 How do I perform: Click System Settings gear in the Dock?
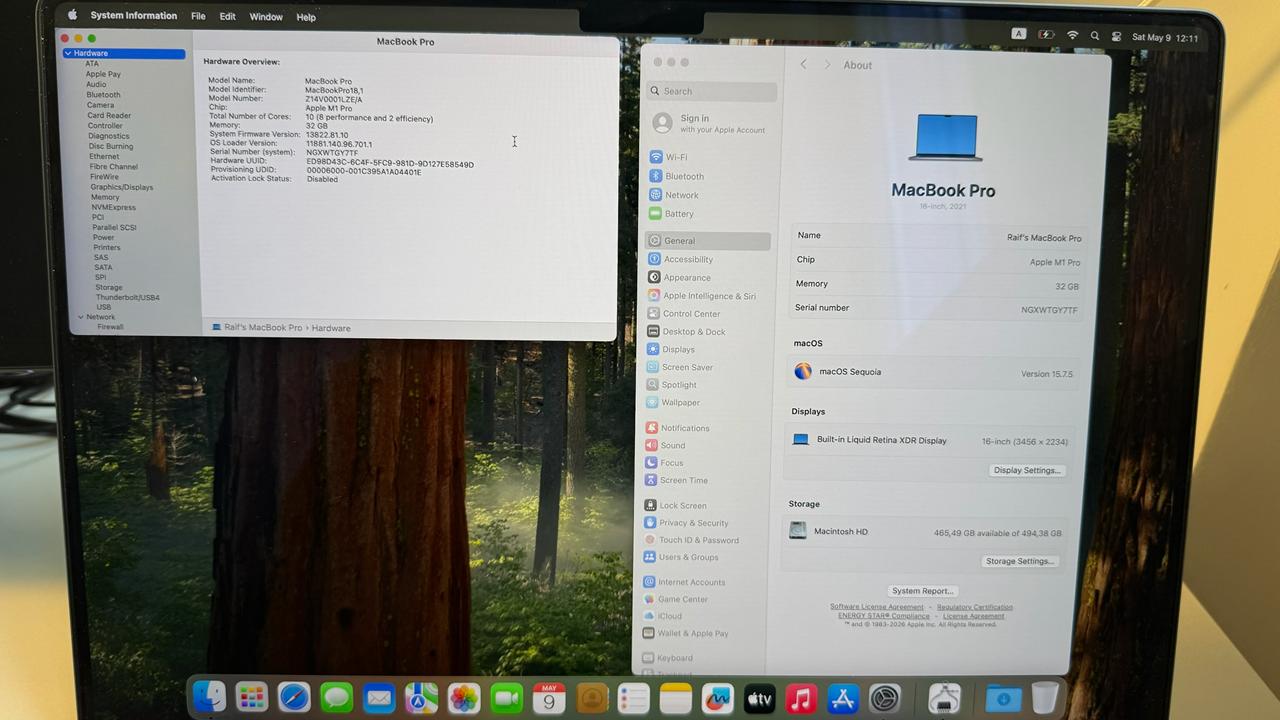click(886, 698)
